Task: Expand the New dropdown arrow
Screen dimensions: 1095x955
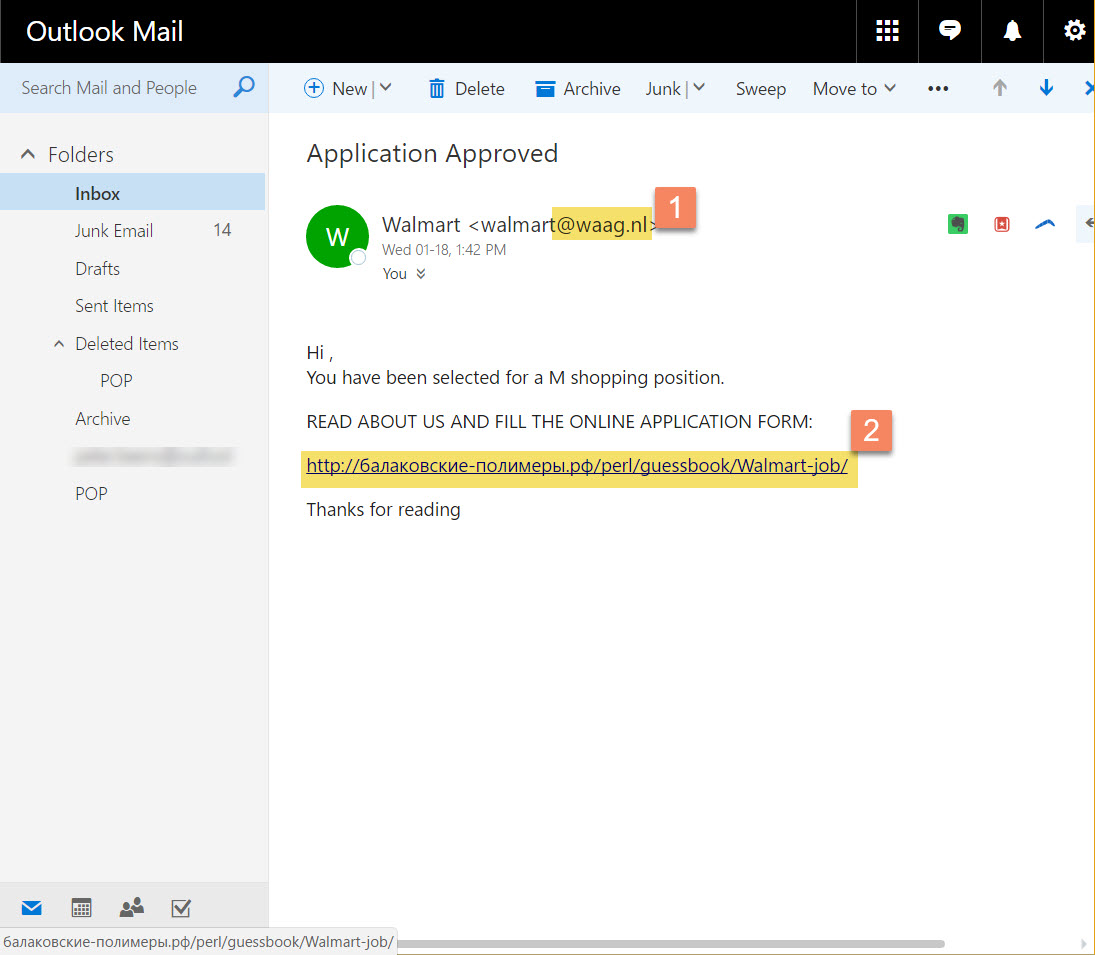Action: coord(386,88)
